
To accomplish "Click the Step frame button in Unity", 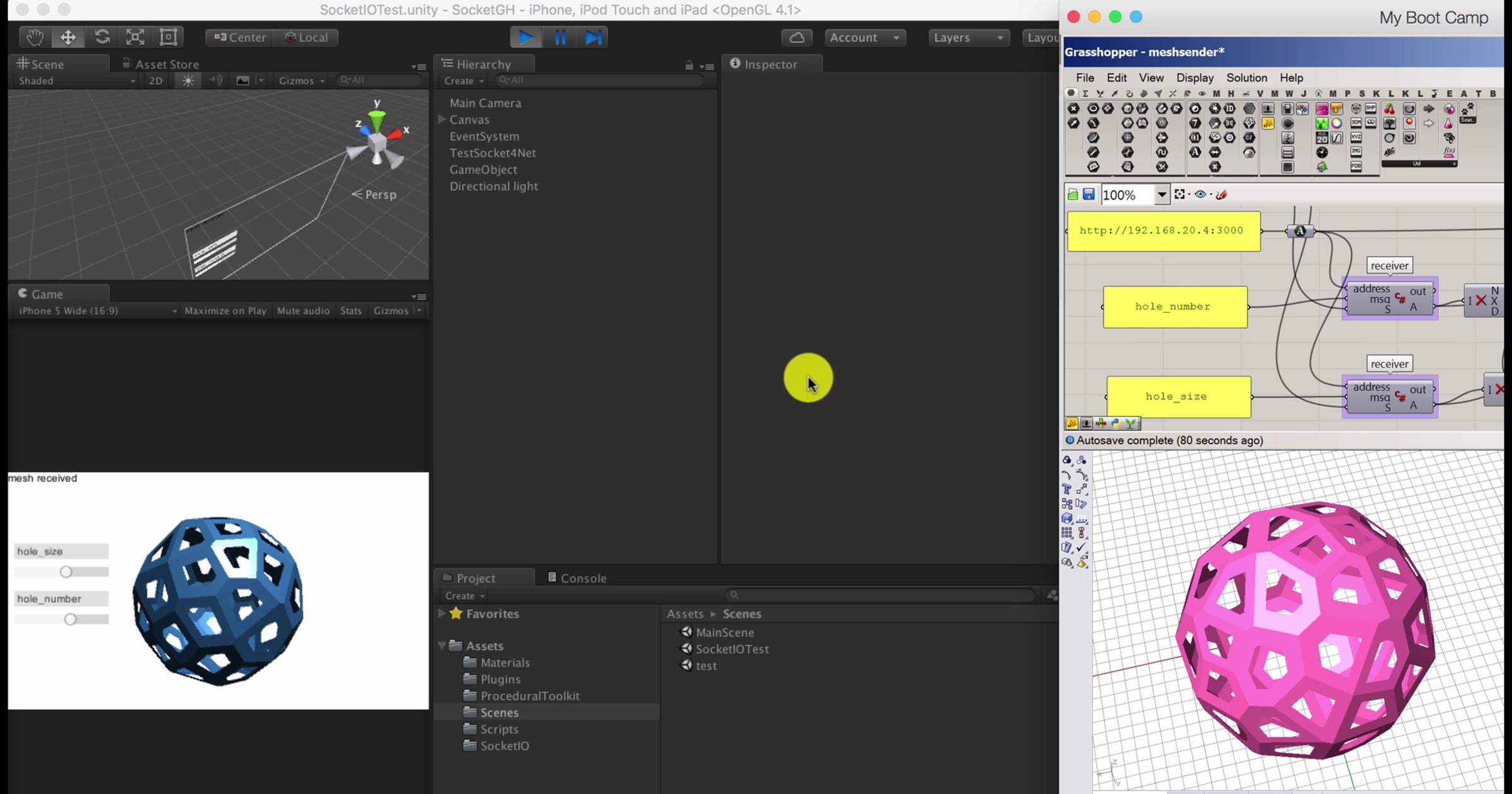I will tap(593, 38).
